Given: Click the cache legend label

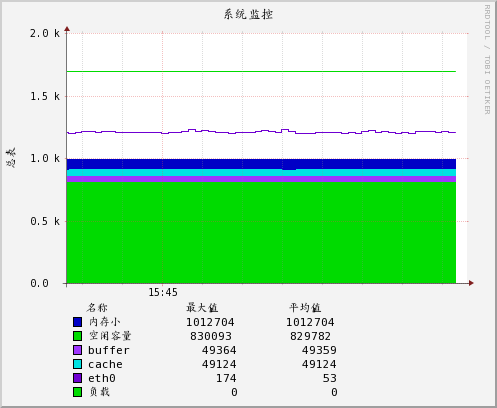Looking at the screenshot, I should click(x=105, y=364).
